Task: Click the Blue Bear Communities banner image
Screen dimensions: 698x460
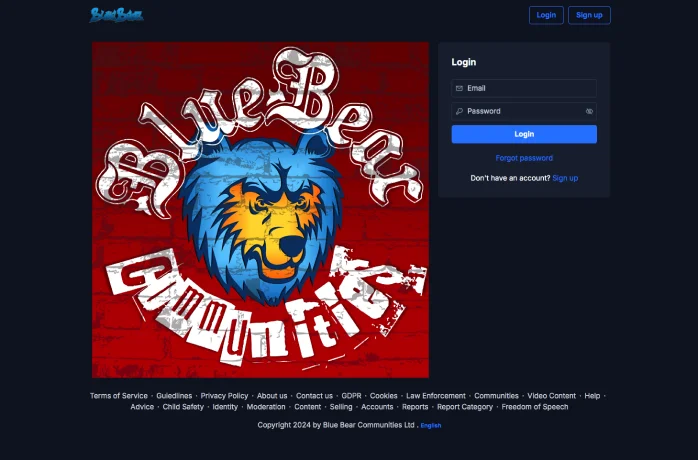Action: 260,210
